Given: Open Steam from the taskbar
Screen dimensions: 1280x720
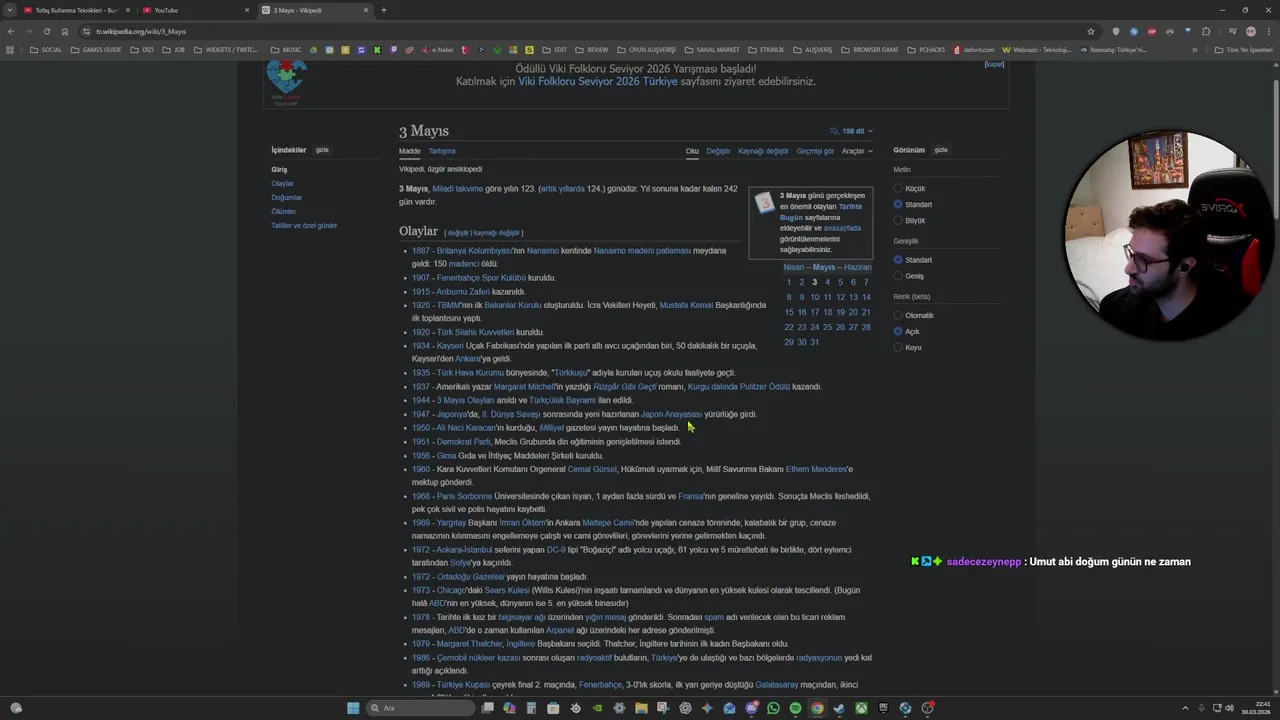Looking at the screenshot, I should (x=839, y=708).
